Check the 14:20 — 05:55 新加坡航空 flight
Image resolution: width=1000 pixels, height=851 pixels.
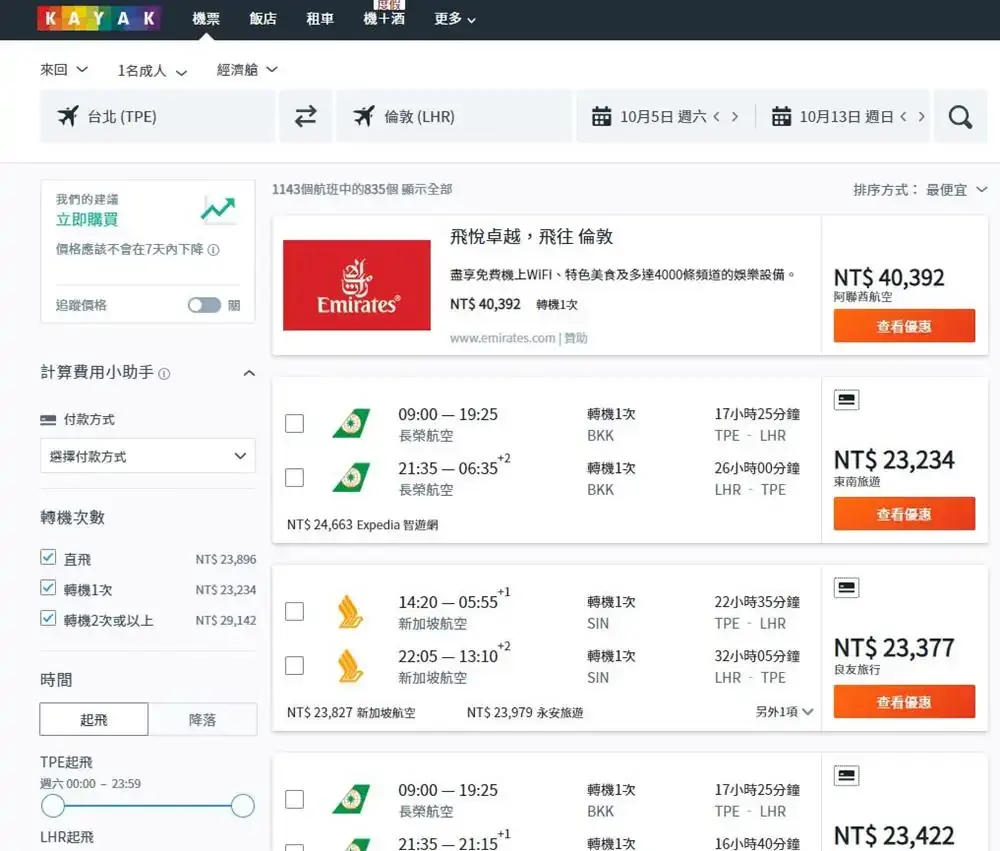tap(294, 612)
